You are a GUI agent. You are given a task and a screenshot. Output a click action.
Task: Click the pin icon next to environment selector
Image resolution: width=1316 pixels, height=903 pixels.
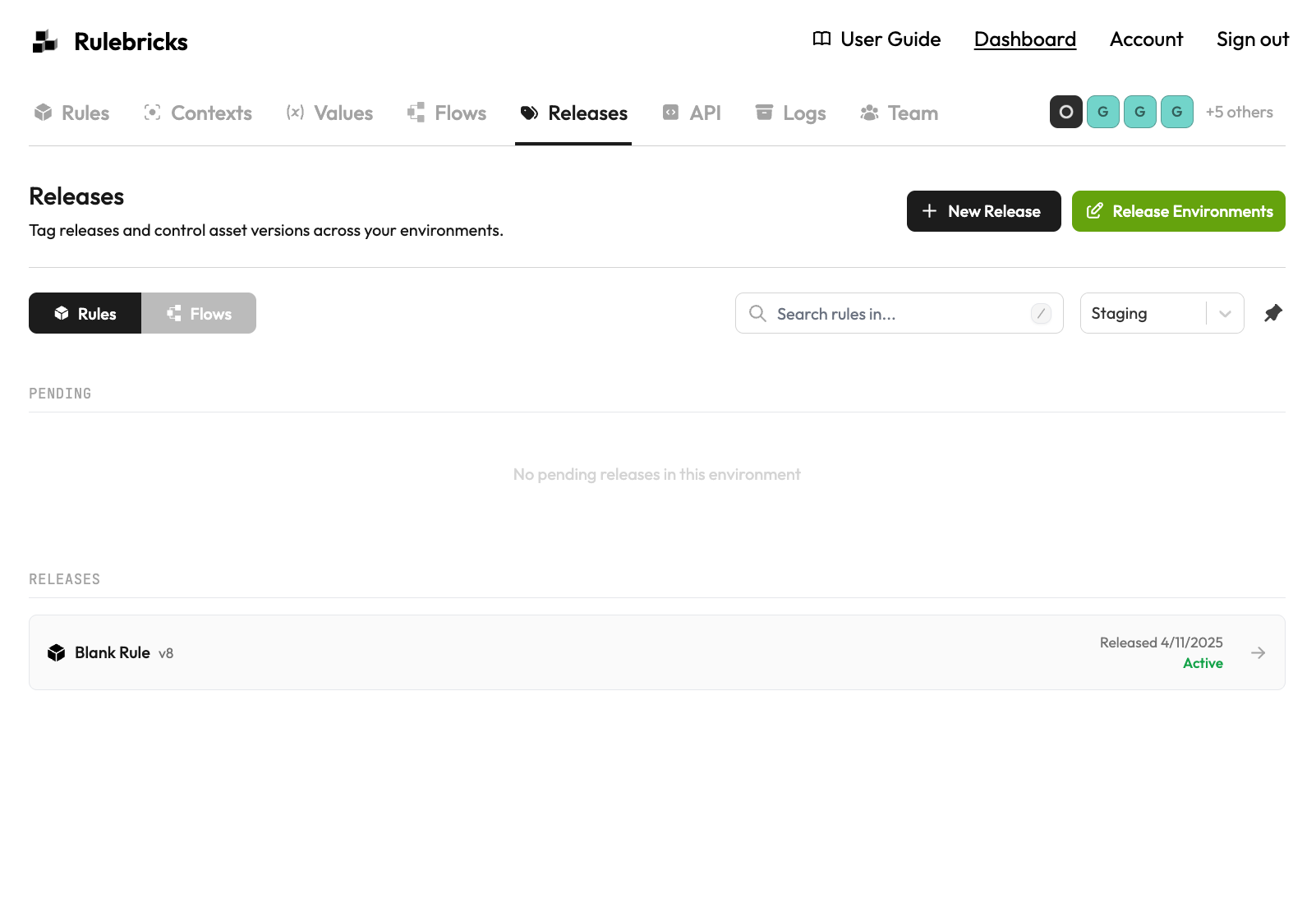pyautogui.click(x=1273, y=313)
